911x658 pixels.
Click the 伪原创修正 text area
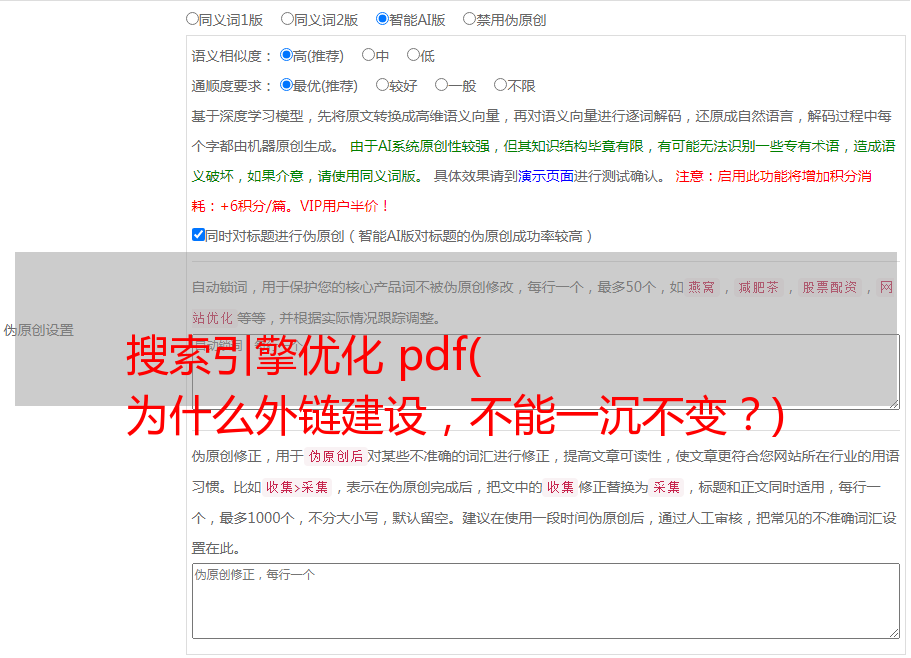point(546,601)
